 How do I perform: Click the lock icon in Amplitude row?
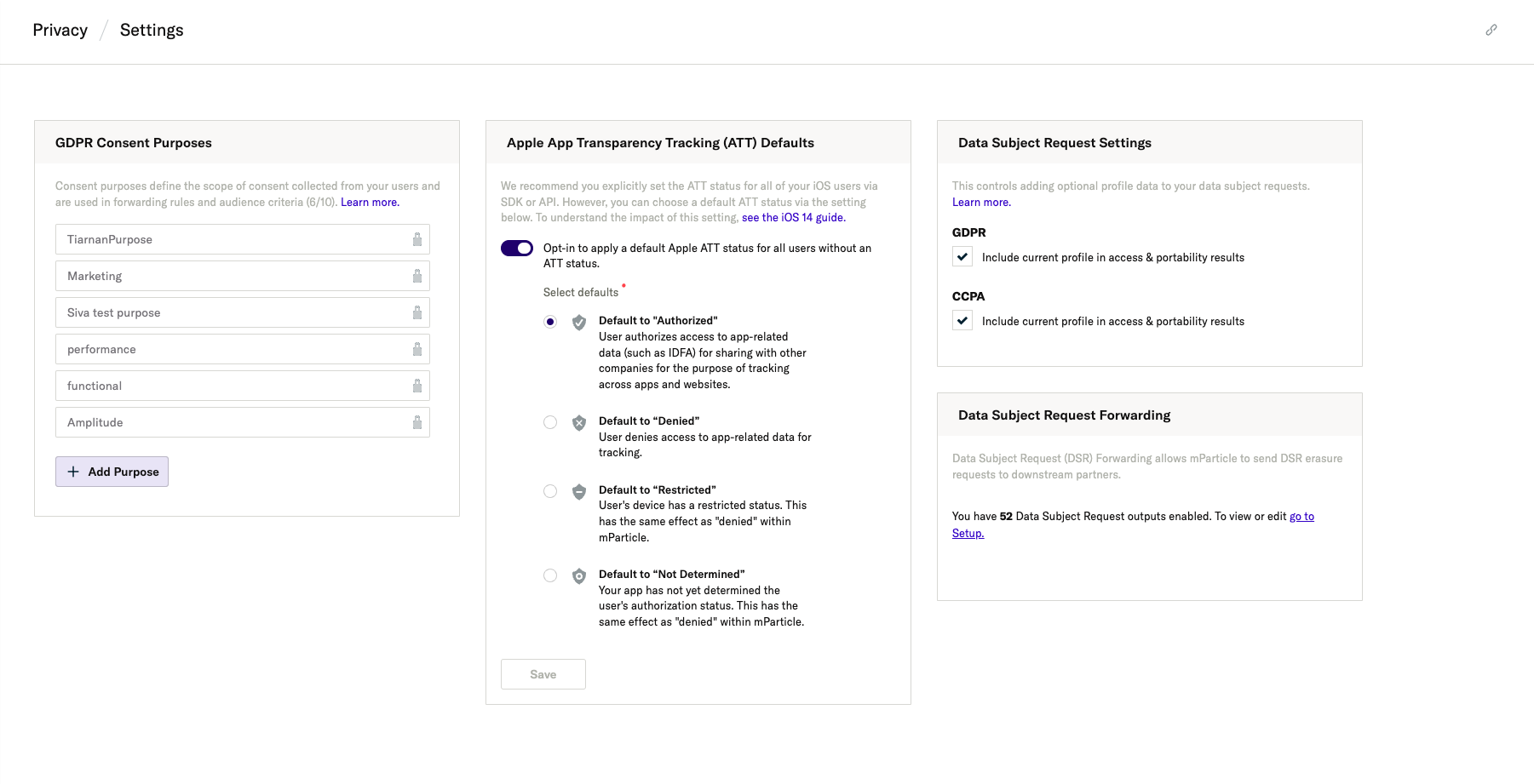(x=417, y=422)
